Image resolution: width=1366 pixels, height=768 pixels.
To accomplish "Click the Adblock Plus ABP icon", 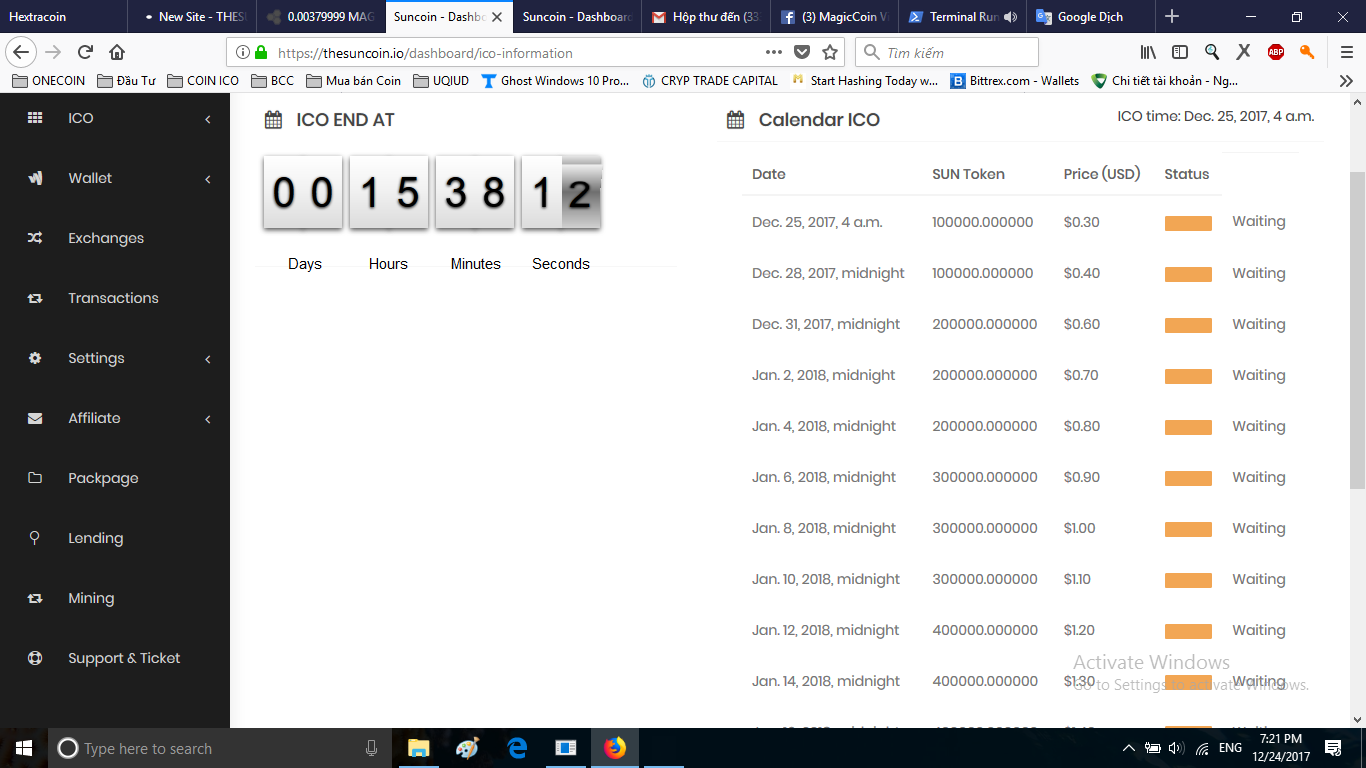I will point(1276,52).
